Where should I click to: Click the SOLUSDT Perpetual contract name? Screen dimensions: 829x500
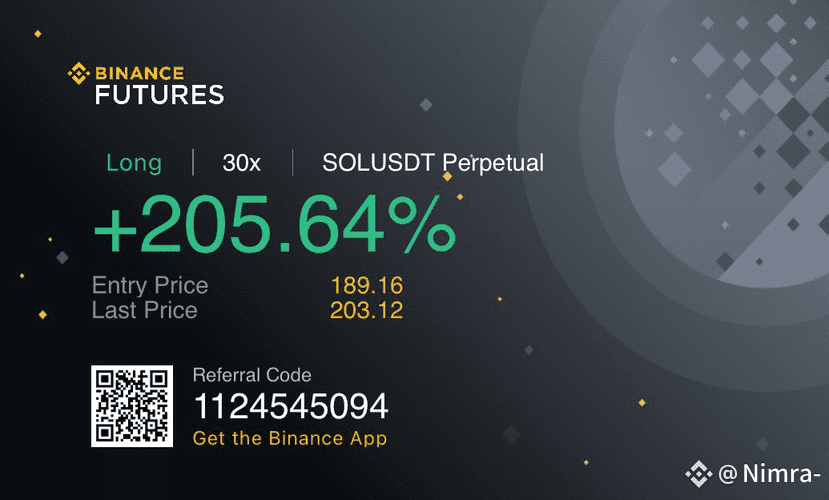433,163
